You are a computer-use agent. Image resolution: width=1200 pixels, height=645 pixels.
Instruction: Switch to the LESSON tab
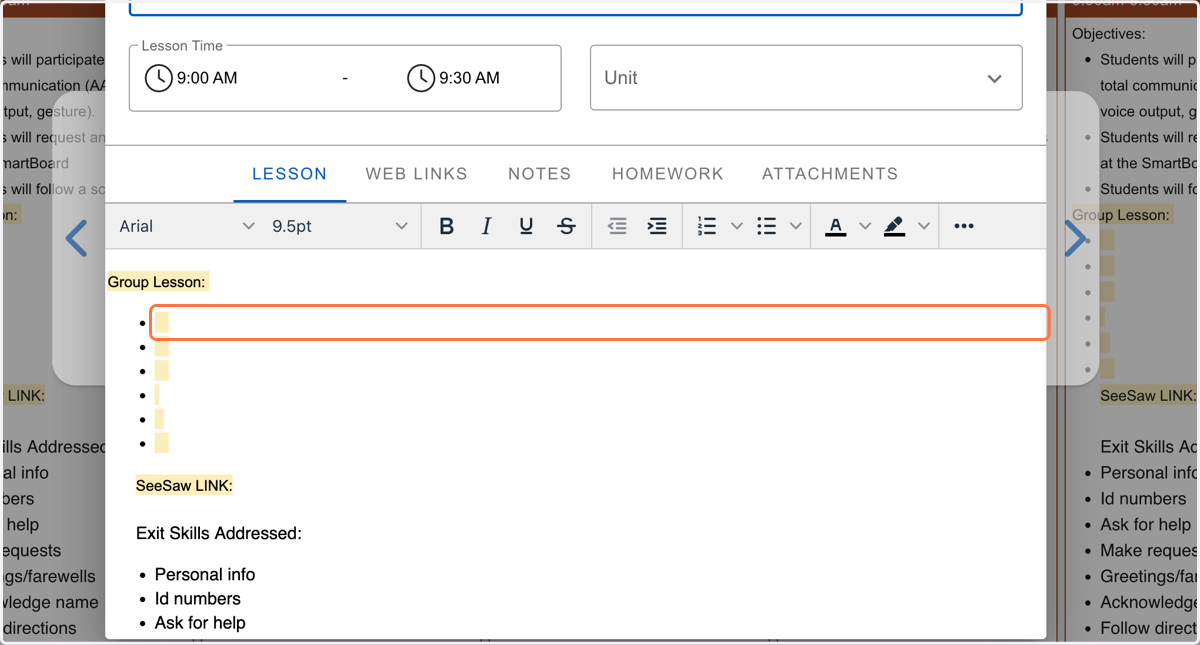pos(289,174)
